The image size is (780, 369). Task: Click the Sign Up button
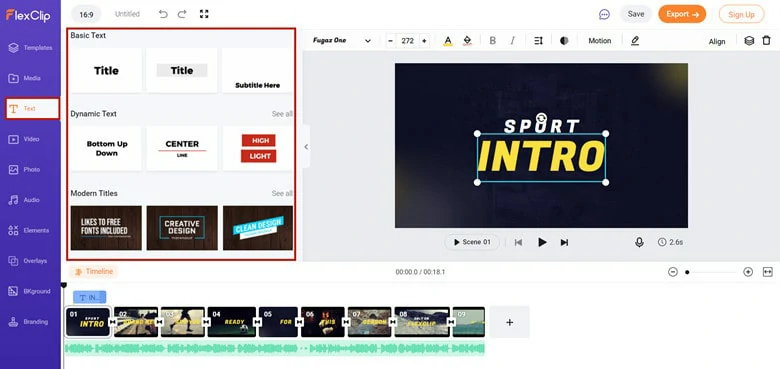point(741,14)
